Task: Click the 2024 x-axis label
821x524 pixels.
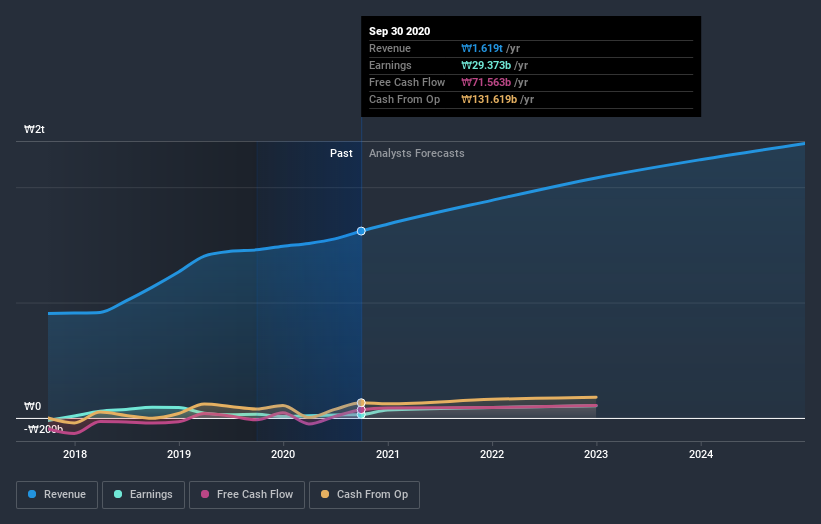Action: 701,454
